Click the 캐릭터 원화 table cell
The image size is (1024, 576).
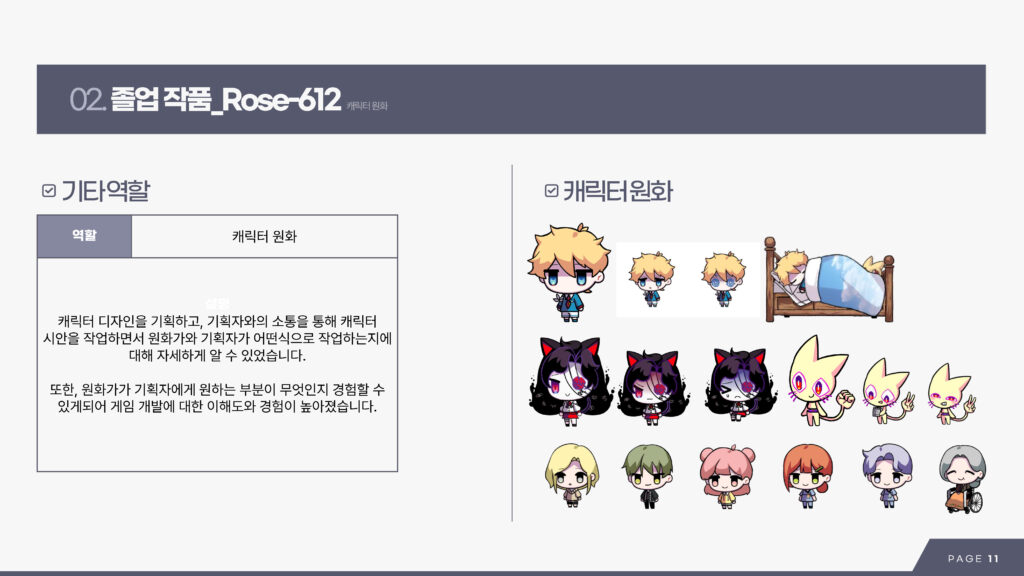tap(264, 236)
